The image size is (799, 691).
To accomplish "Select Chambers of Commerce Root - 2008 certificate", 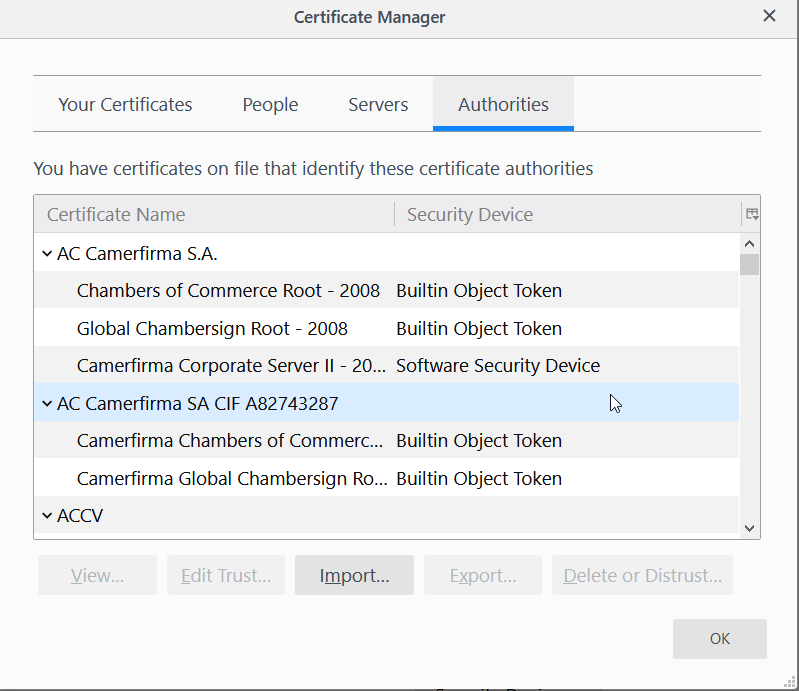I will pyautogui.click(x=228, y=291).
